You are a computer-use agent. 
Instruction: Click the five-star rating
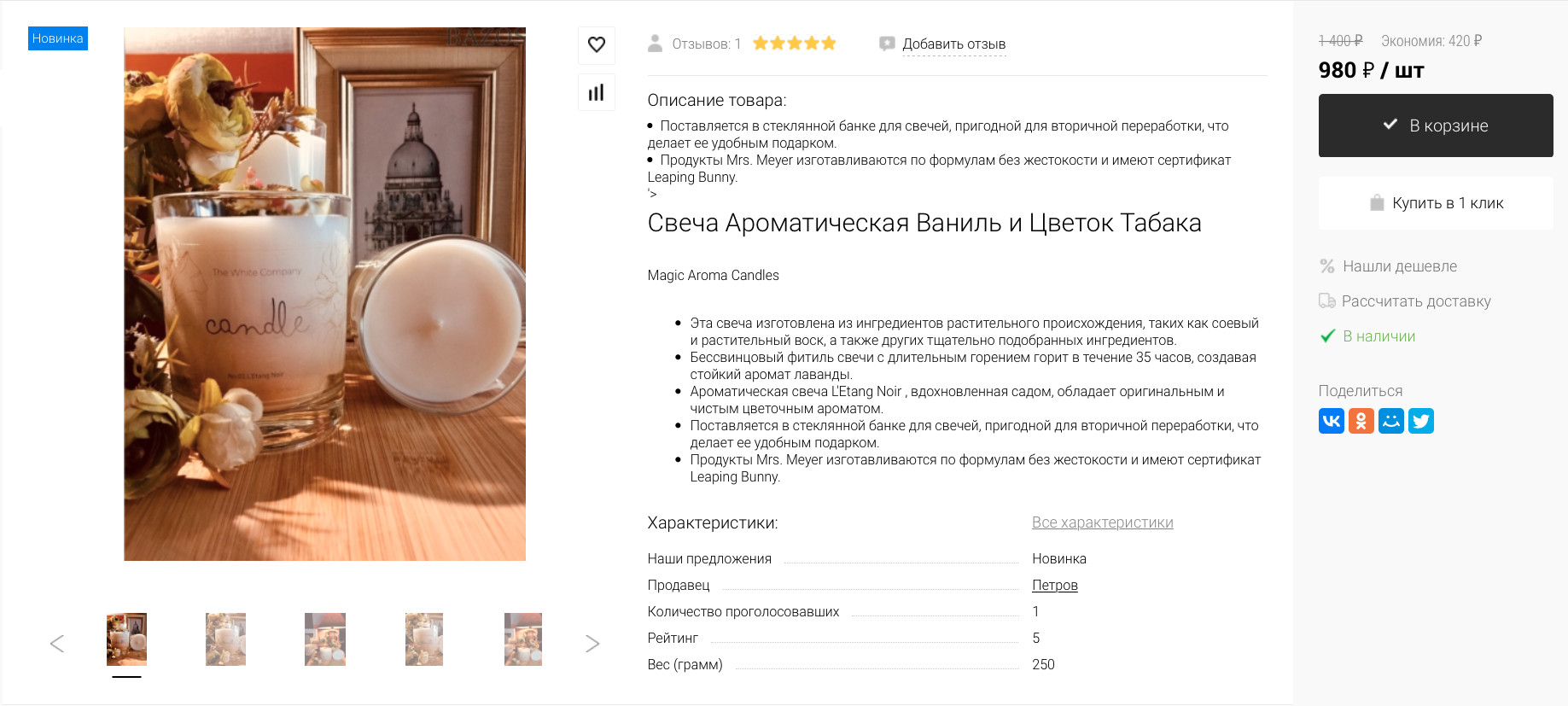tap(795, 44)
